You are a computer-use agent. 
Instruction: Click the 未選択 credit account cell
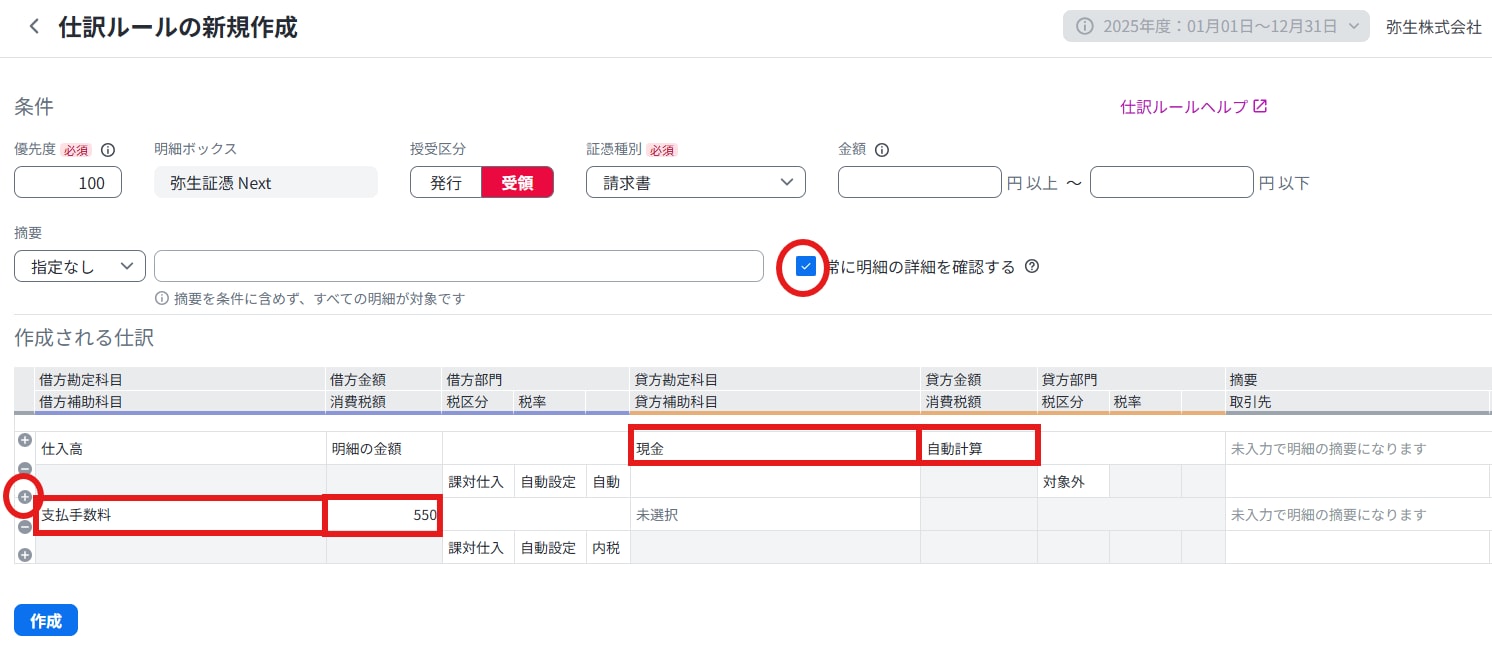pyautogui.click(x=775, y=515)
